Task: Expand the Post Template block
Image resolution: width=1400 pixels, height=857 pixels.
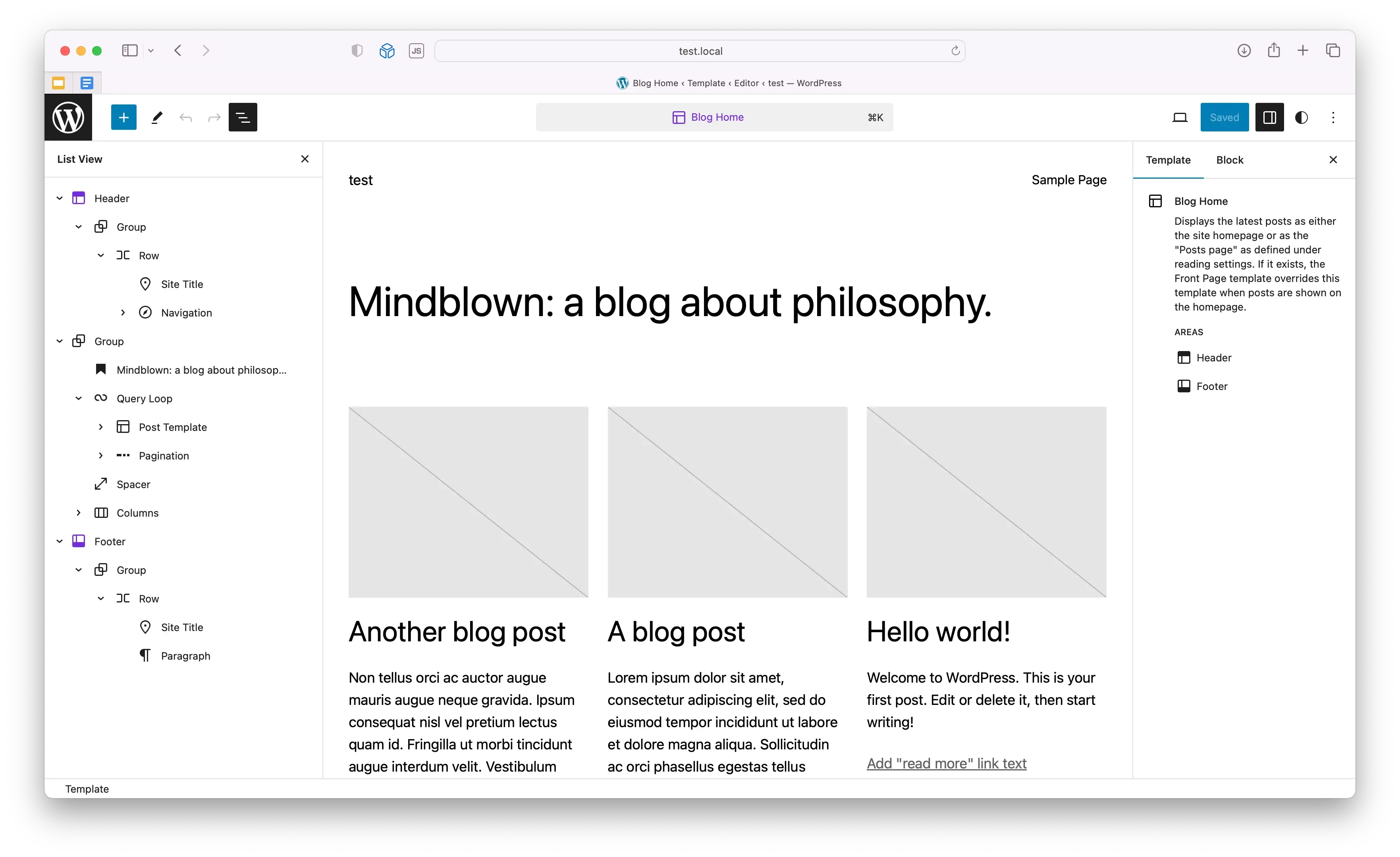Action: (x=100, y=427)
